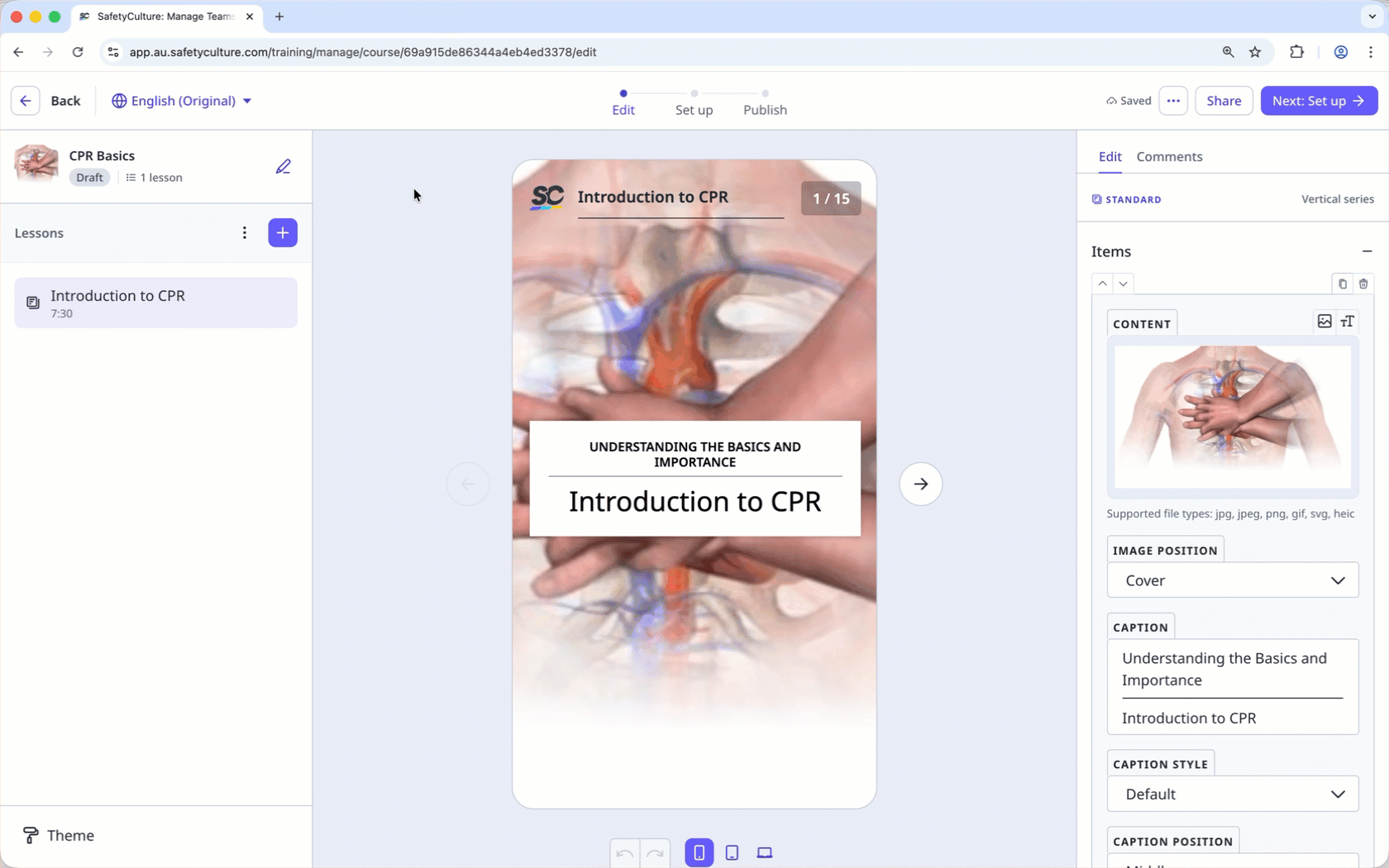Click the SC logo on slide
Screen dimensions: 1389x868
(547, 198)
